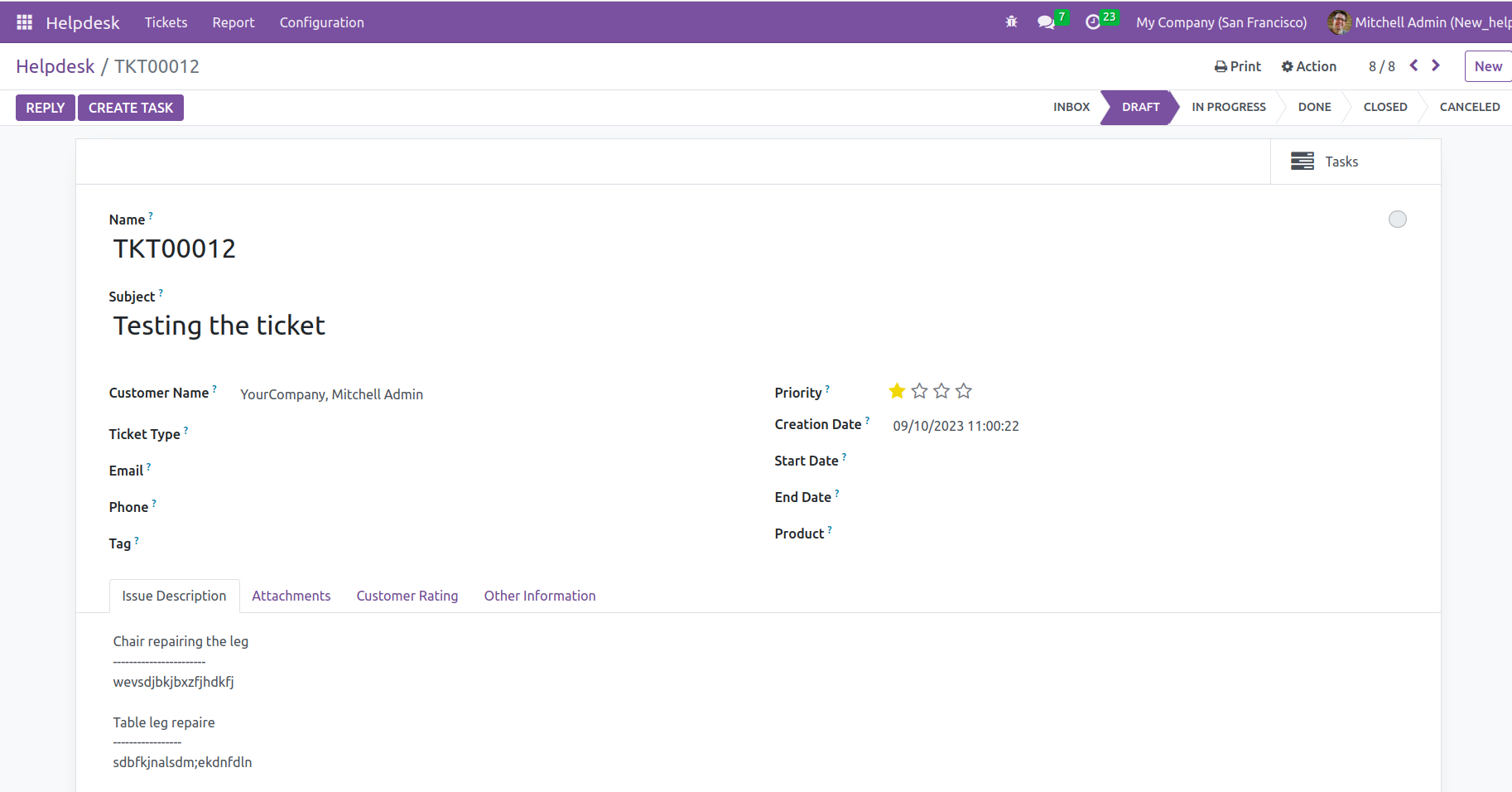Image resolution: width=1512 pixels, height=792 pixels.
Task: Open the Tickets menu
Action: click(x=166, y=22)
